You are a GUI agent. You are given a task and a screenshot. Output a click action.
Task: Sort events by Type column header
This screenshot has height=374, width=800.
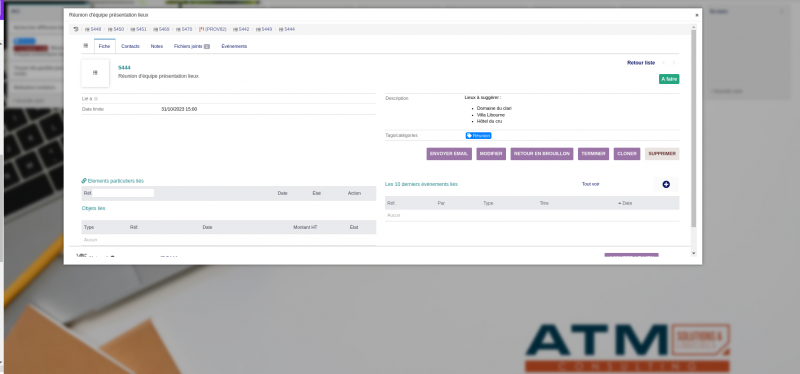coord(488,203)
